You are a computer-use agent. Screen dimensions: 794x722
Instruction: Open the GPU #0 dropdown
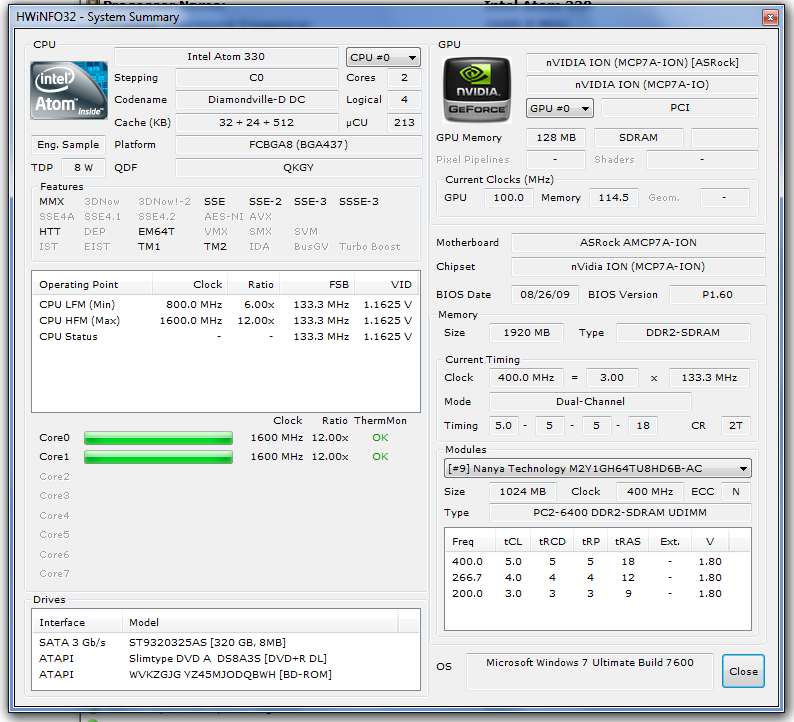pos(560,108)
